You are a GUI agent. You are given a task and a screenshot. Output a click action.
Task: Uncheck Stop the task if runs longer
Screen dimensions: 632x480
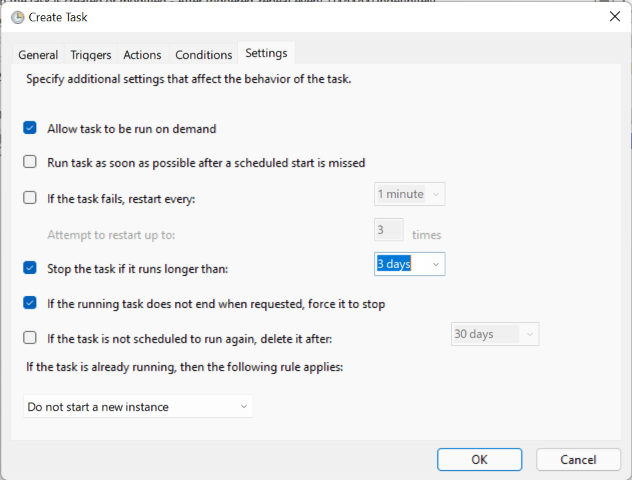[x=30, y=269]
